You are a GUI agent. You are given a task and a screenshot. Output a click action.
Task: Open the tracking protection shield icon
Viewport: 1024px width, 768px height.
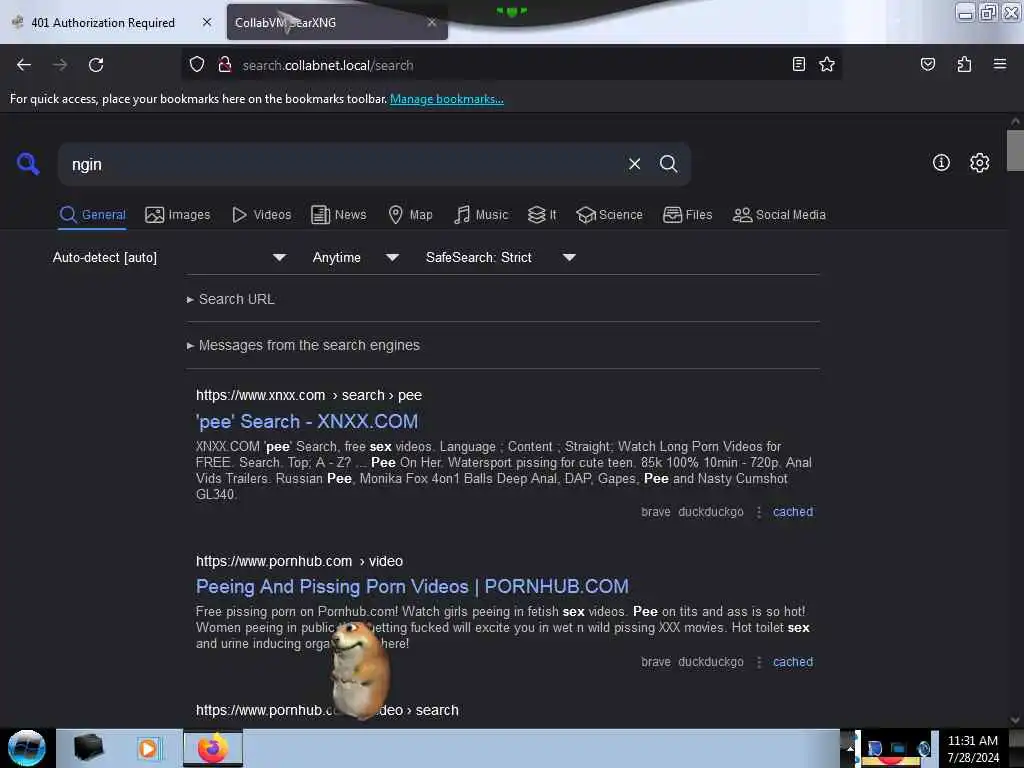[x=197, y=65]
